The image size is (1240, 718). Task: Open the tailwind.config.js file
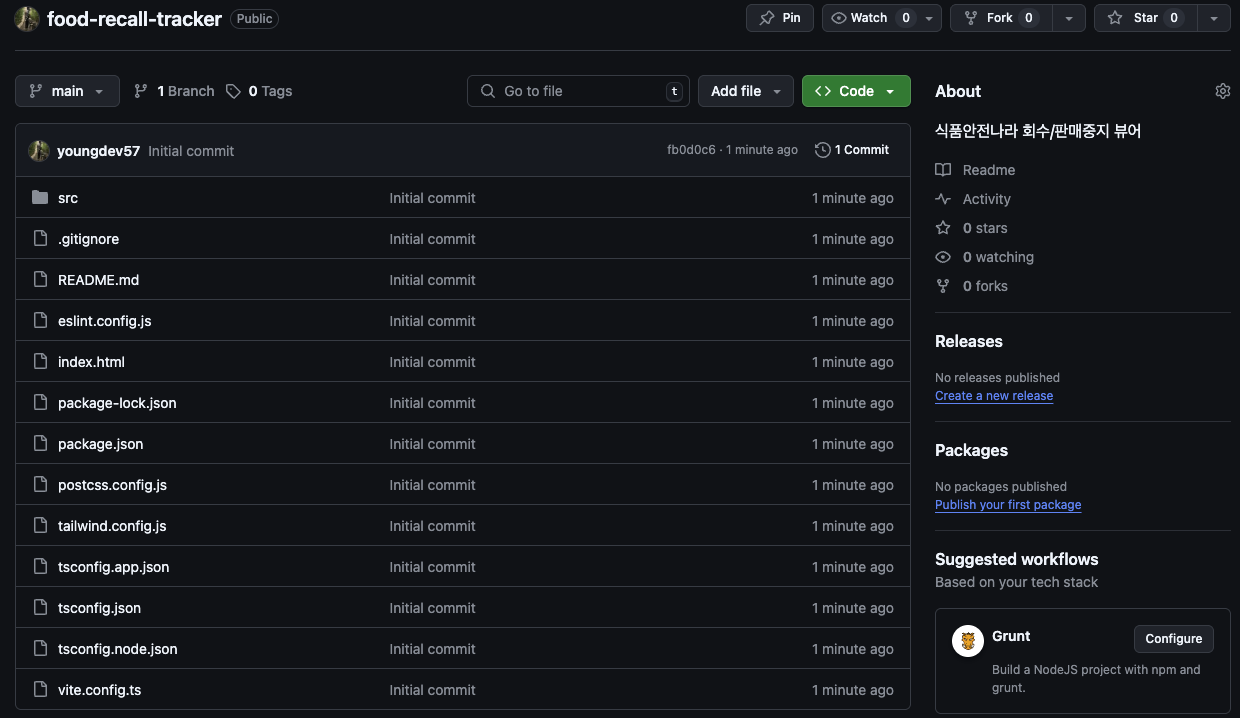coord(112,526)
